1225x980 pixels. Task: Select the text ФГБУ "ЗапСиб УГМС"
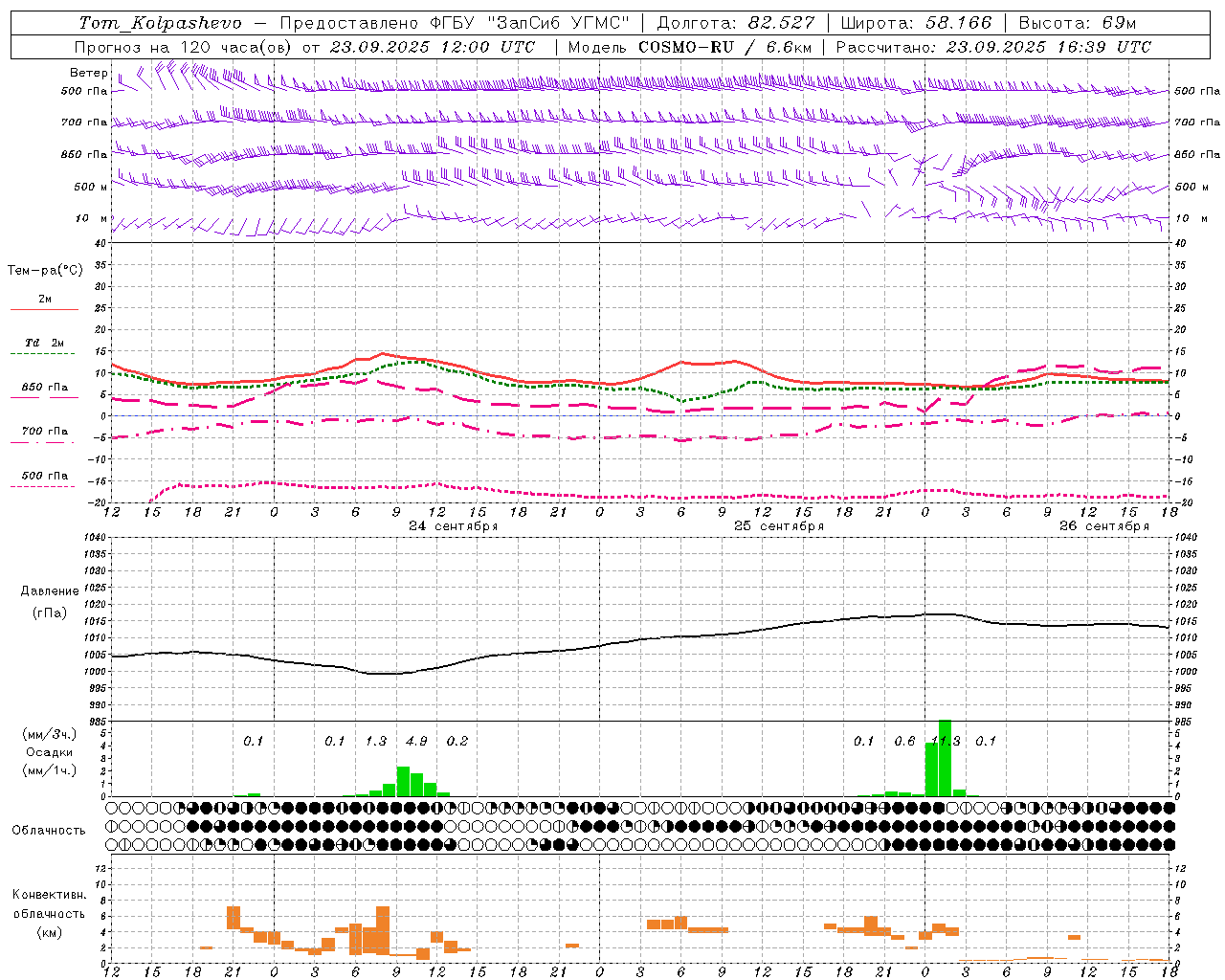tap(529, 23)
